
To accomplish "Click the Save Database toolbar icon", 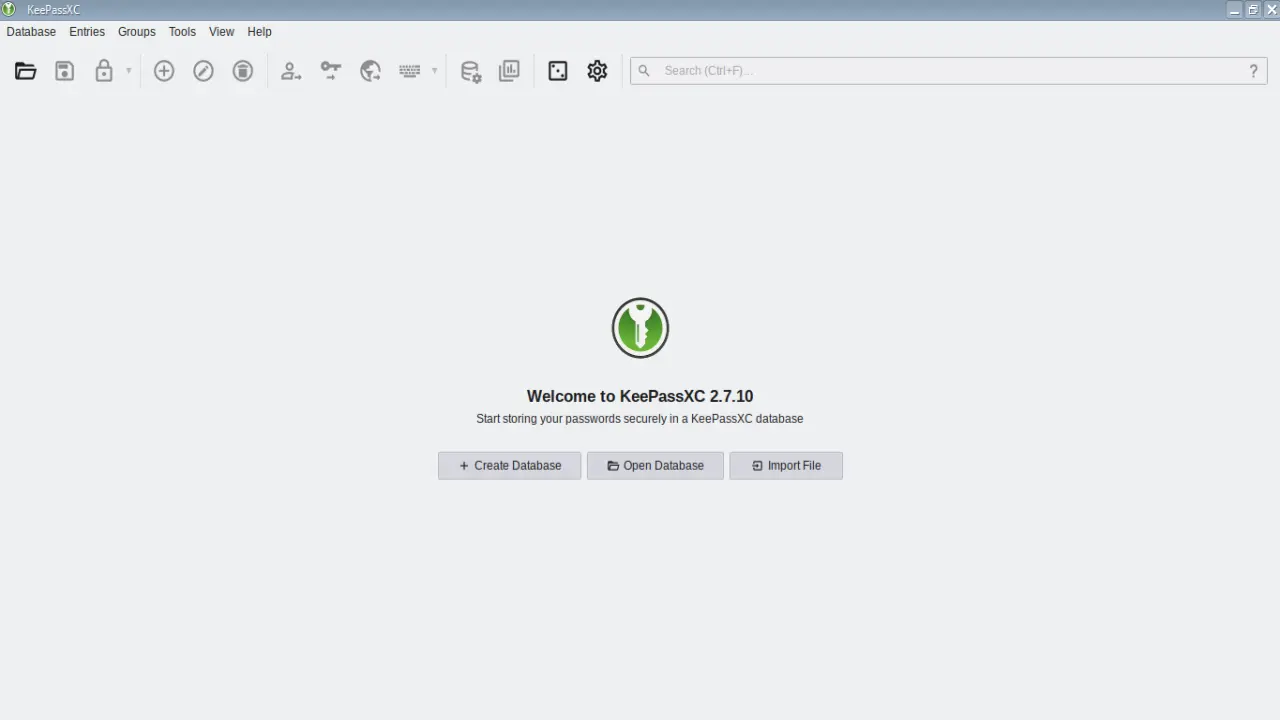I will (65, 71).
